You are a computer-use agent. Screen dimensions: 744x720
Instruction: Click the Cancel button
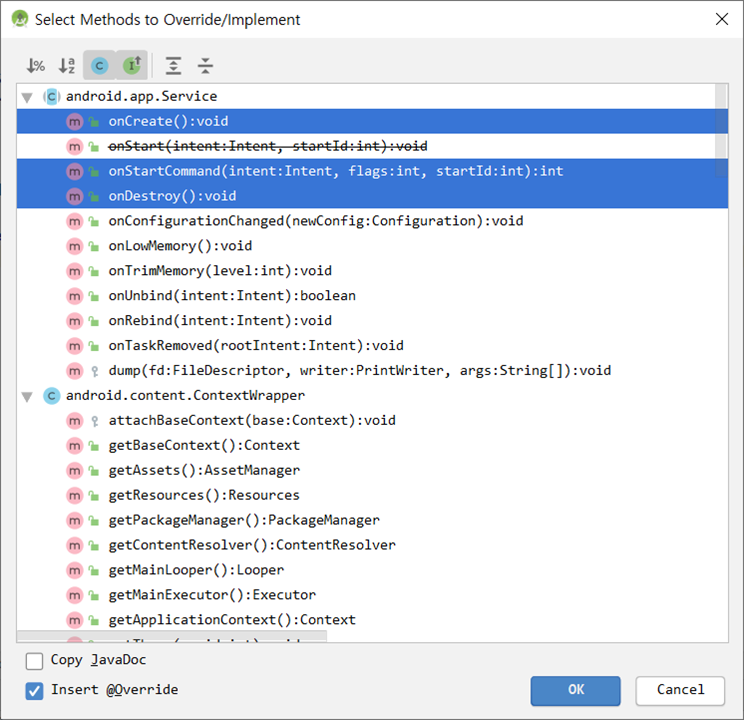tap(680, 691)
